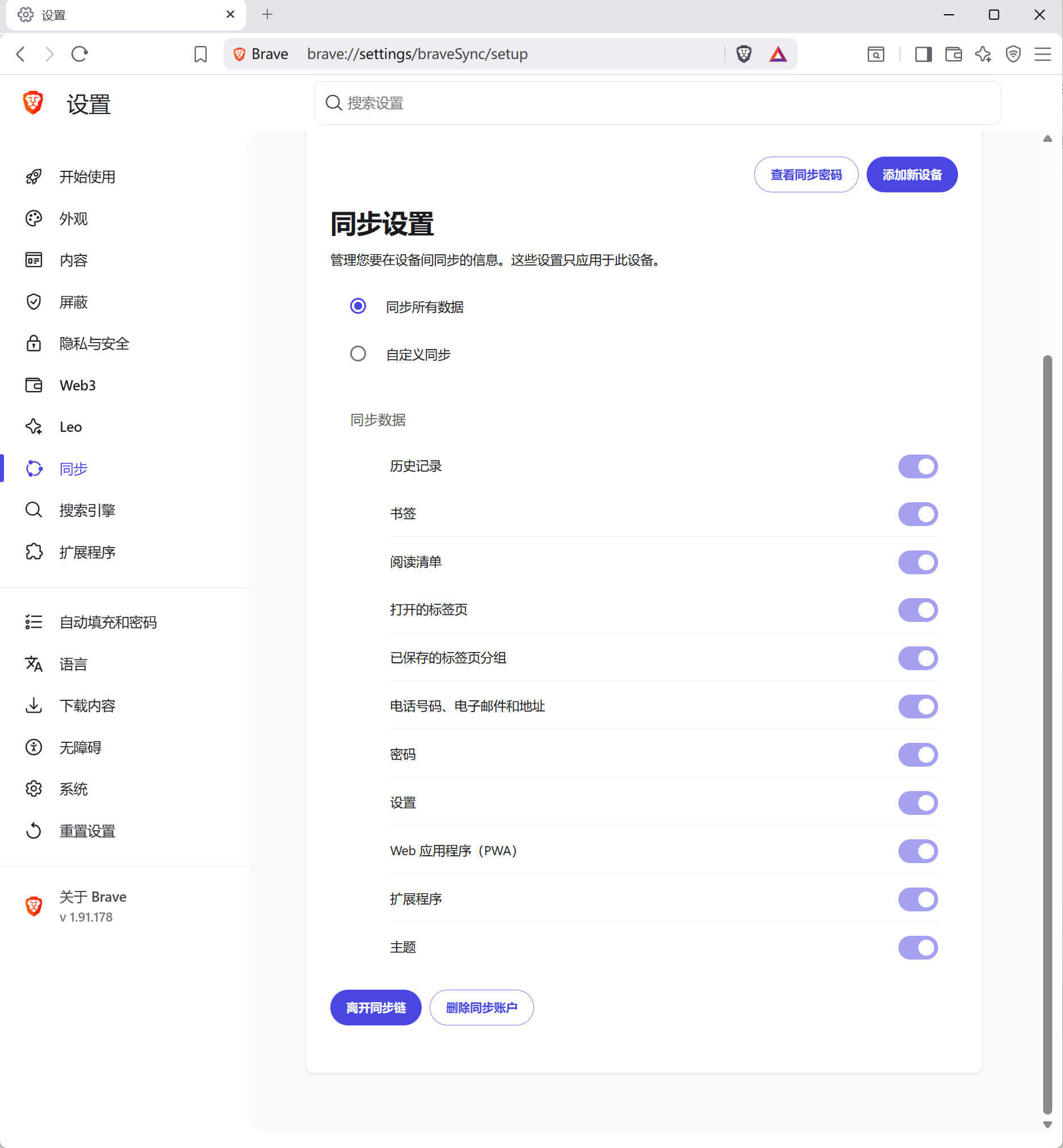Click 离开同步链 button

point(376,1008)
